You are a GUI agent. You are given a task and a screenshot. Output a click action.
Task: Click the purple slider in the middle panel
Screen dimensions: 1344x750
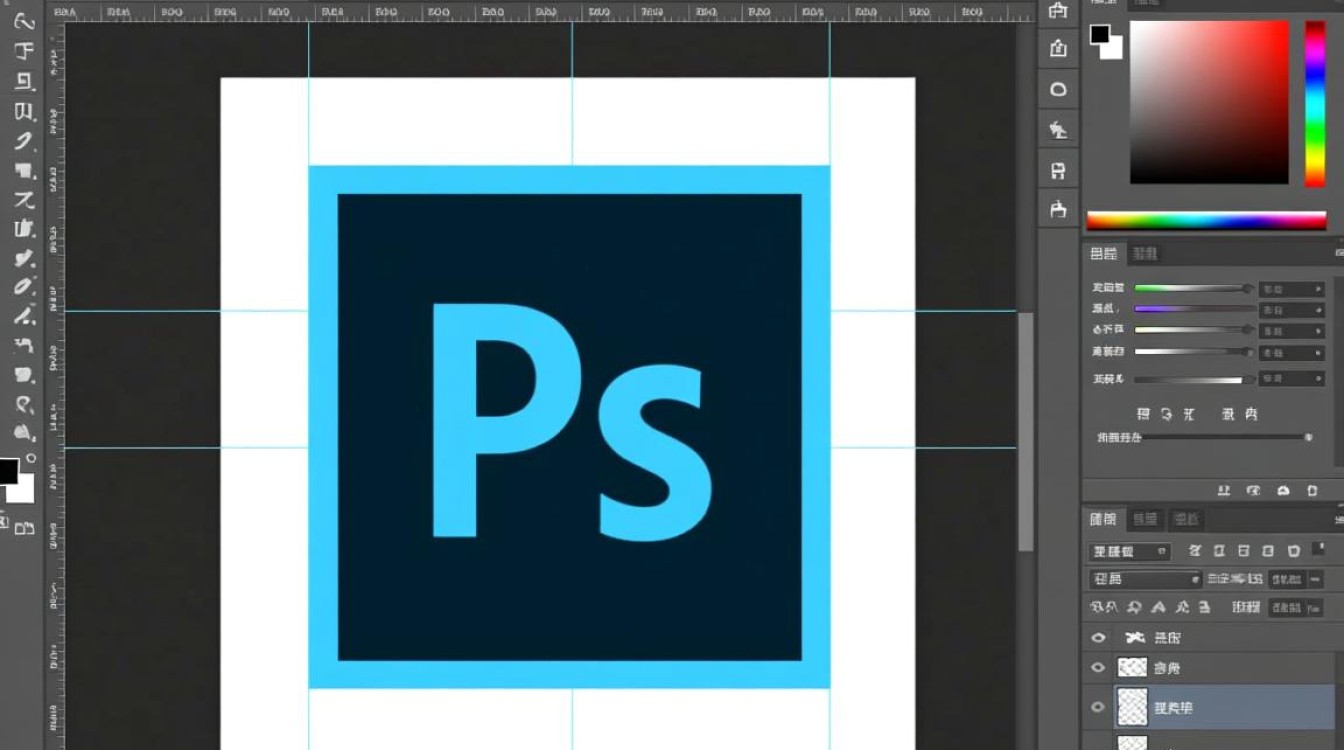(x=1194, y=308)
